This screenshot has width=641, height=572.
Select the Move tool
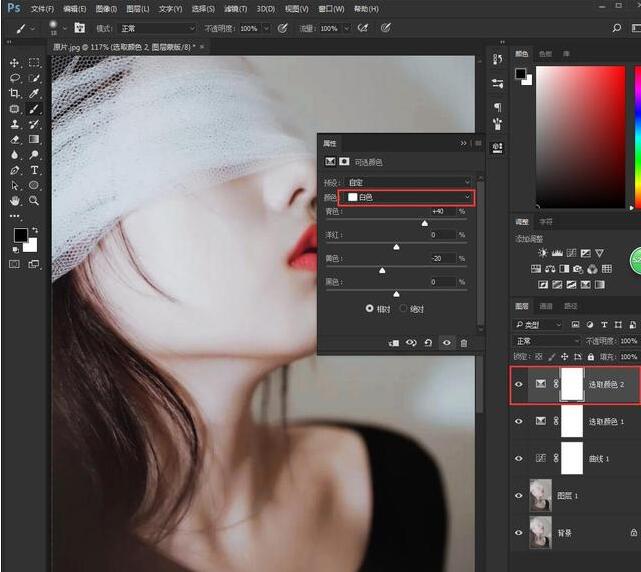point(15,62)
